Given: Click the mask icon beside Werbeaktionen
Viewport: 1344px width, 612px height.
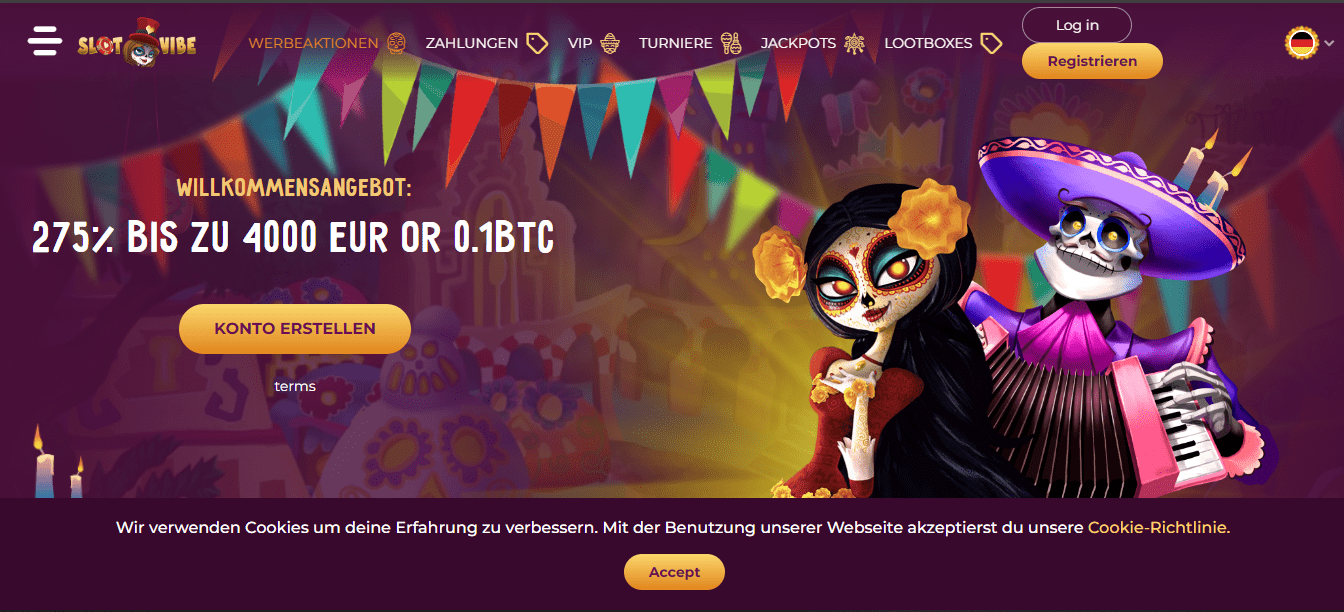Looking at the screenshot, I should coord(397,43).
